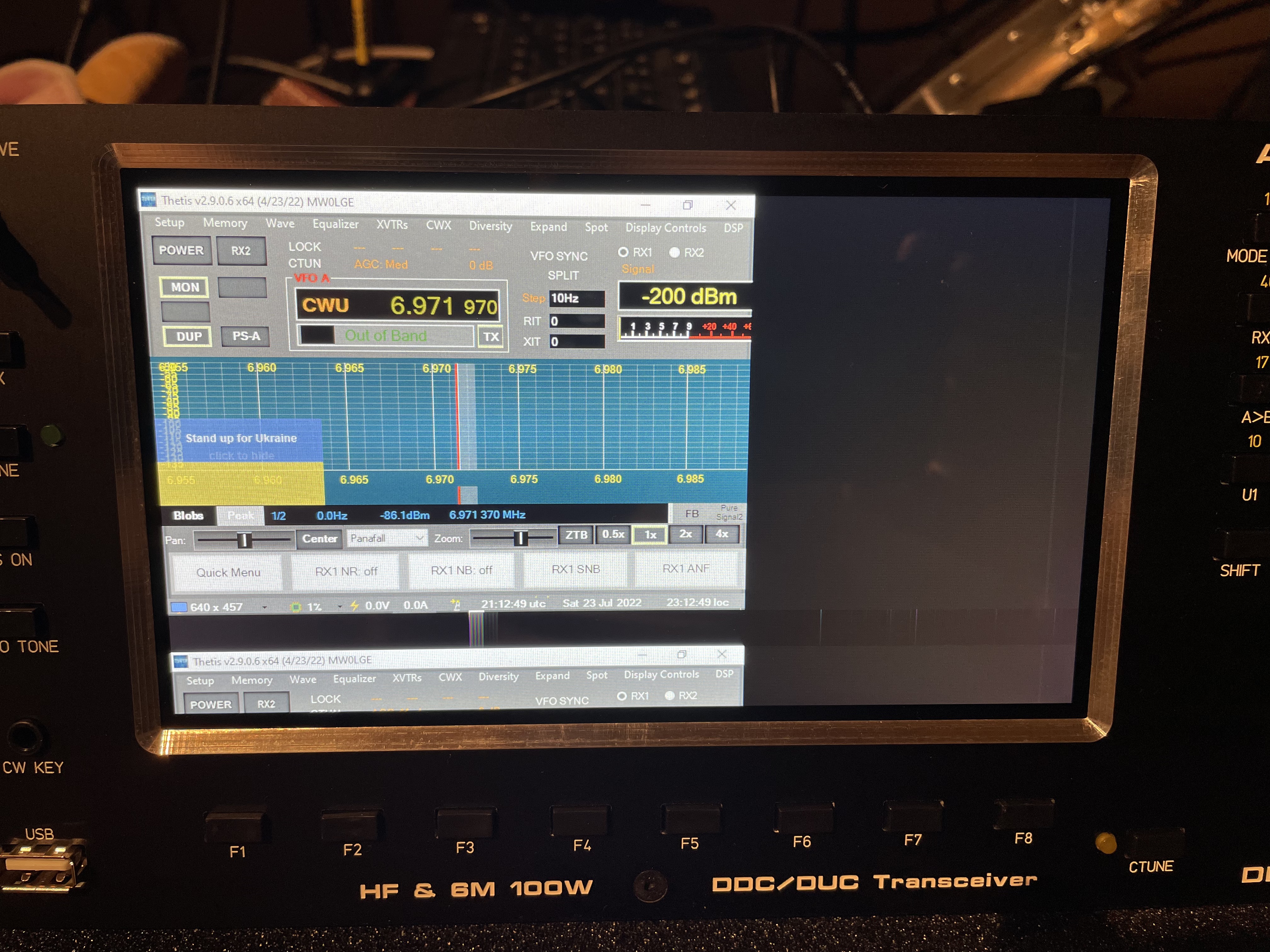Expand the window size dropdown arrow

click(x=265, y=607)
